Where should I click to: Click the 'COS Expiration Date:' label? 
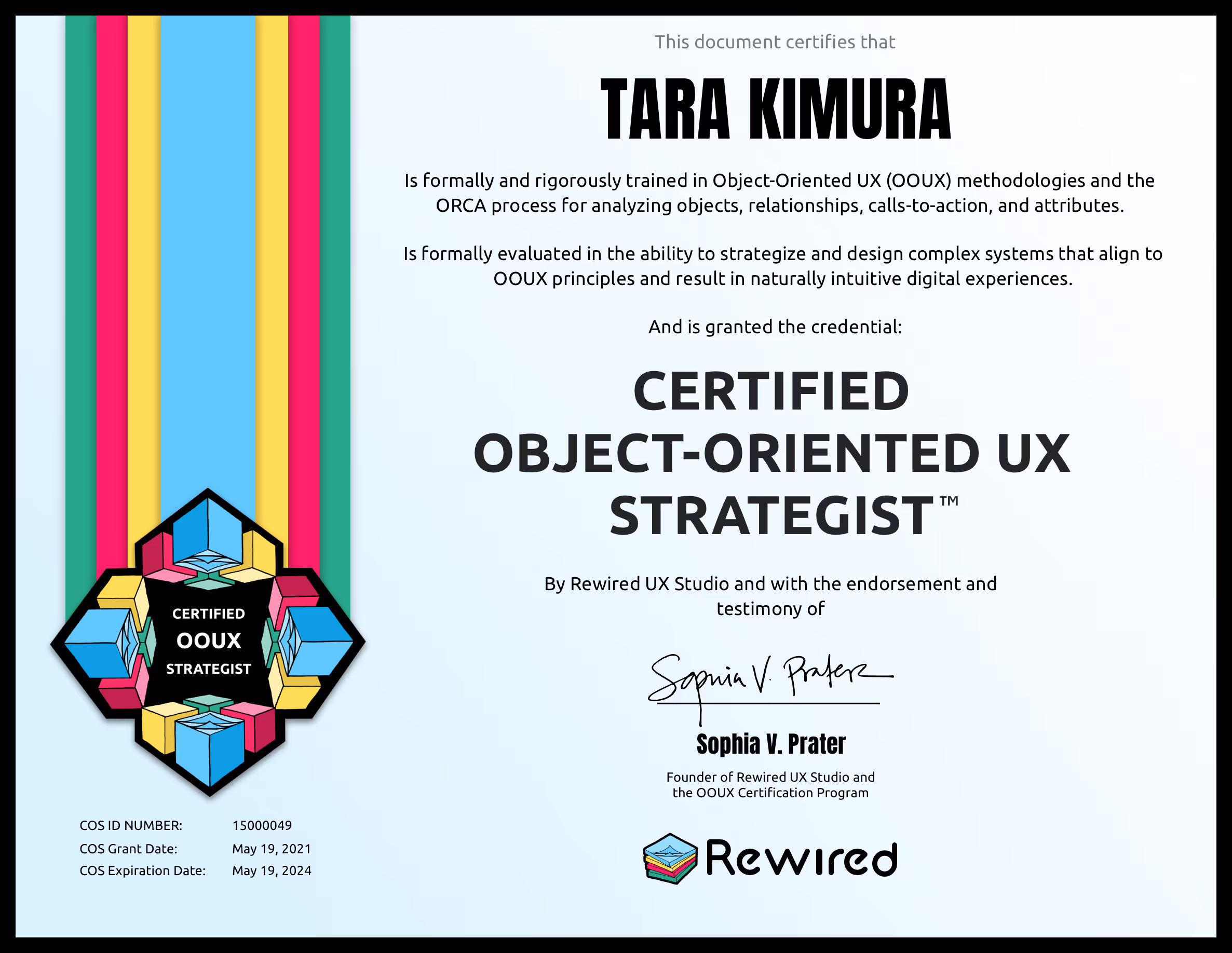click(143, 870)
